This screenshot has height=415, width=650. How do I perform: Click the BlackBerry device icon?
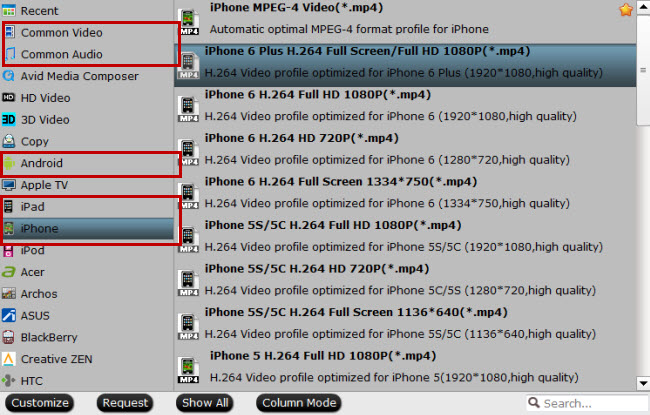(x=8, y=337)
